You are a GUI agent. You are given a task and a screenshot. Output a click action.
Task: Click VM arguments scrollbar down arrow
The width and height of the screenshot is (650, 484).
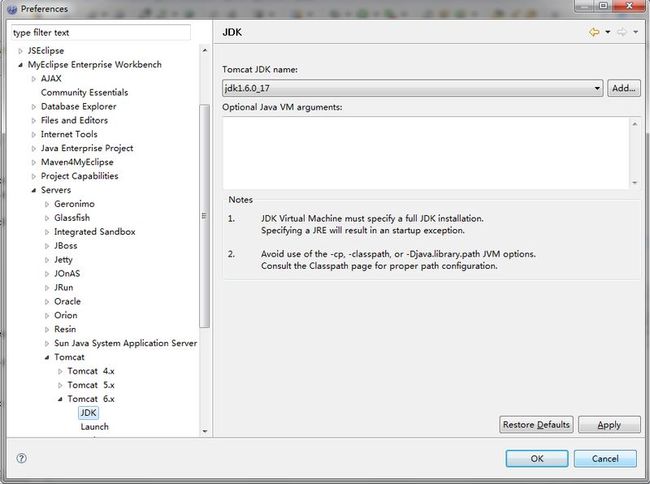point(635,182)
